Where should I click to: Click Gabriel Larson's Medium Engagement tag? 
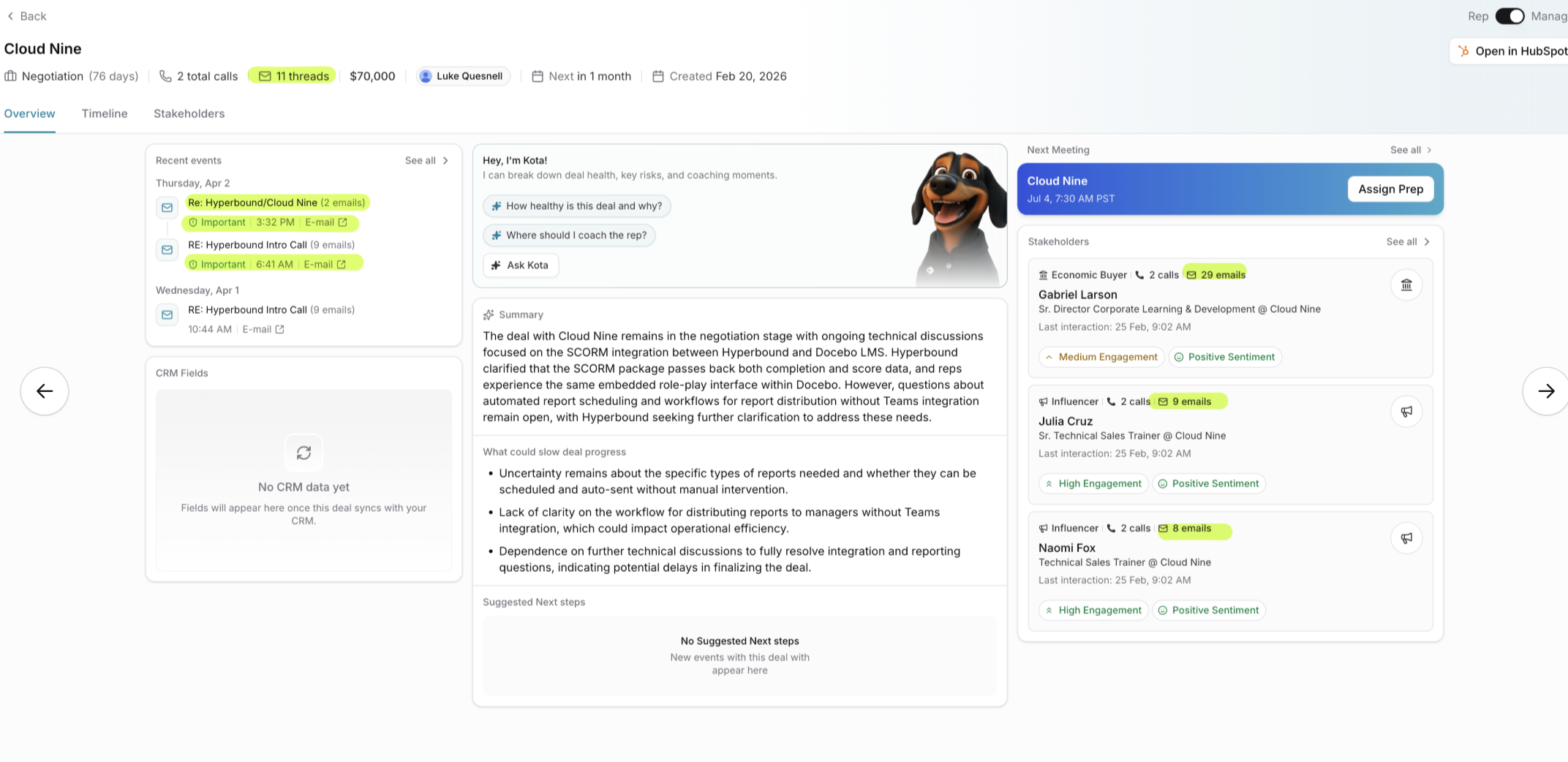click(x=1101, y=358)
